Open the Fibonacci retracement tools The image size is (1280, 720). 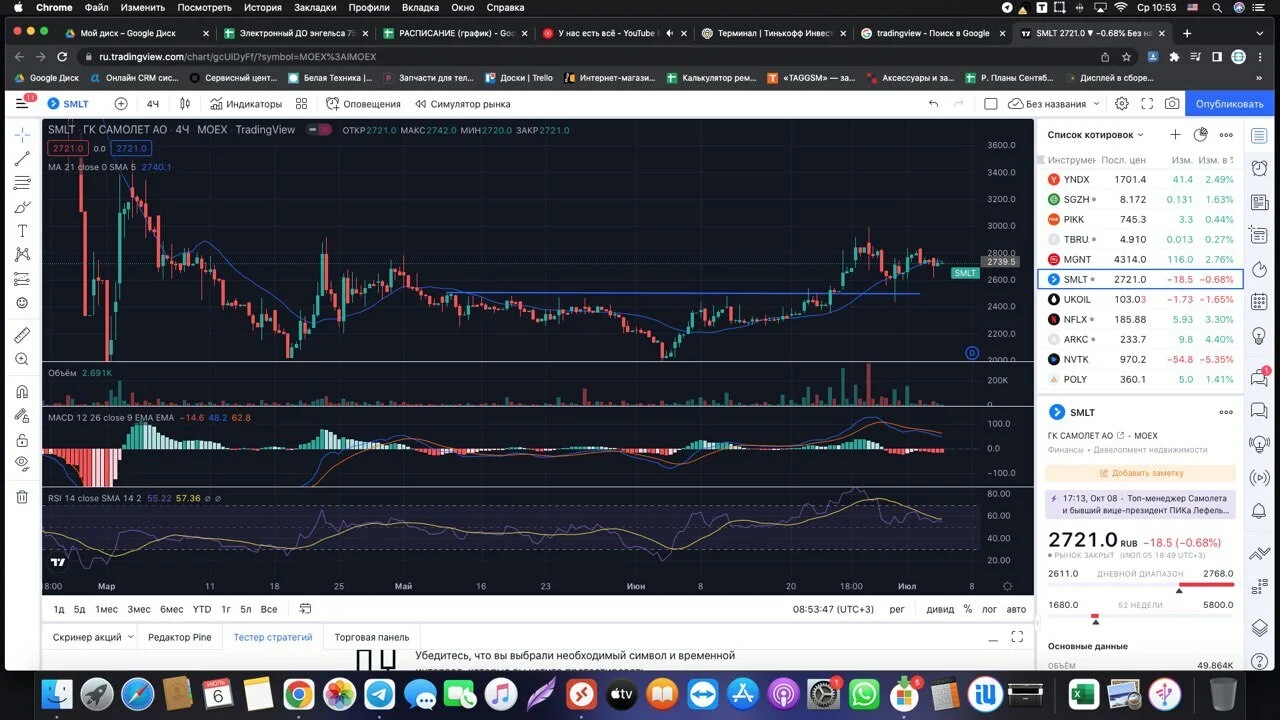22,182
